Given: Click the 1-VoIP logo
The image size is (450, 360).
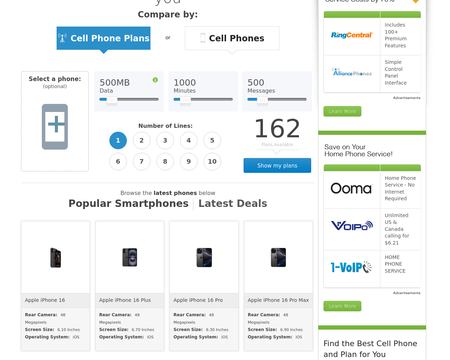Looking at the screenshot, I should pos(351,267).
